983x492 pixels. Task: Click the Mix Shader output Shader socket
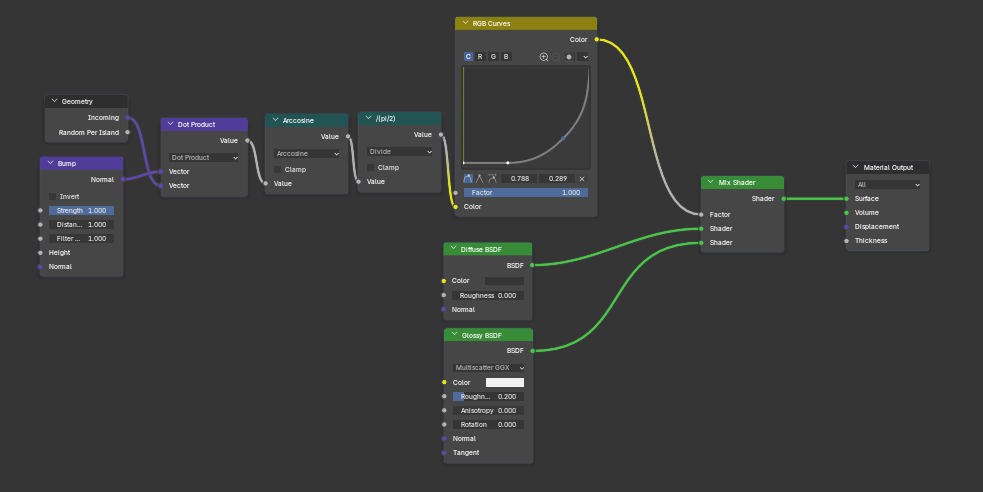click(784, 198)
